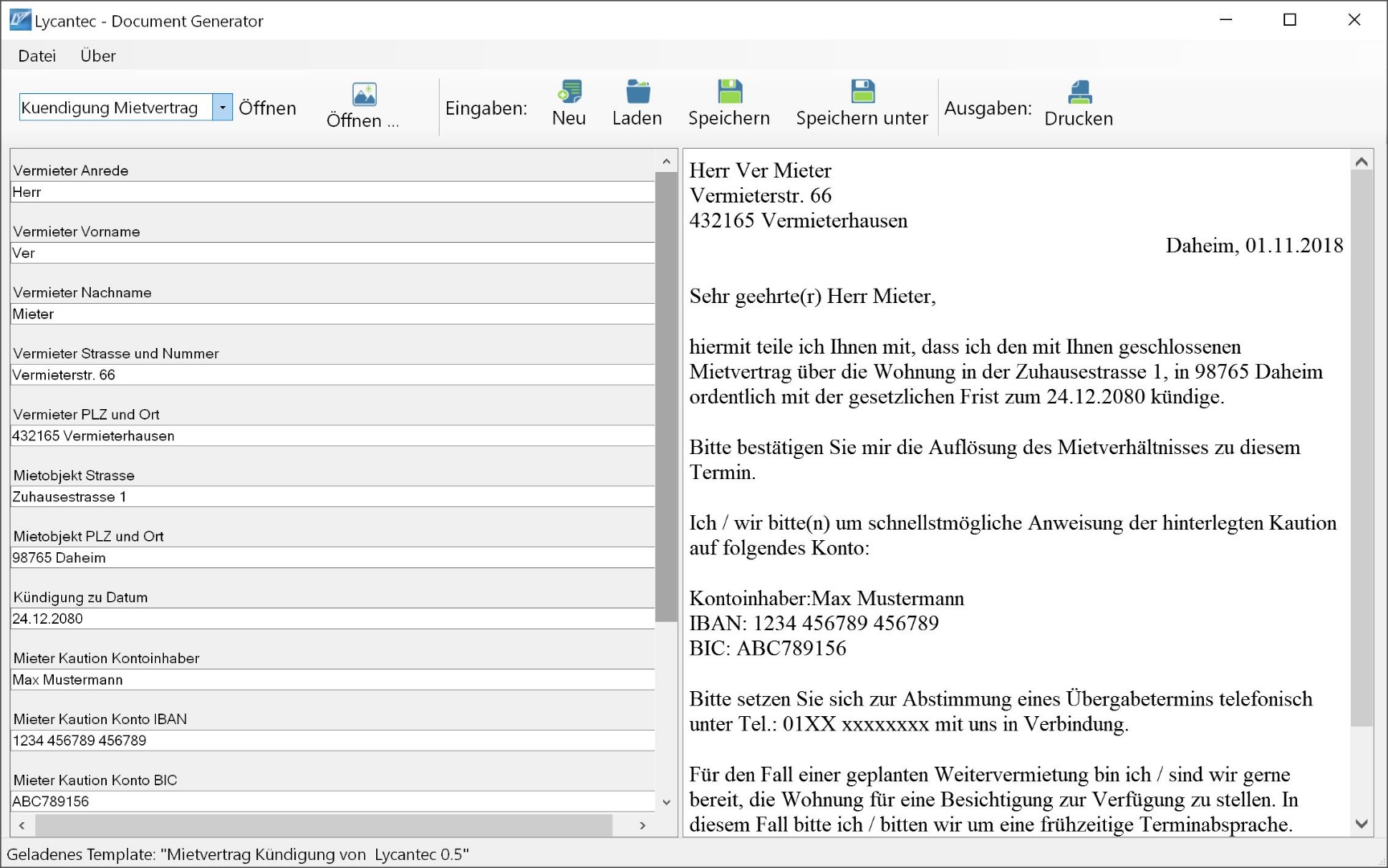
Task: Click the Drucken printer icon
Action: [x=1079, y=92]
